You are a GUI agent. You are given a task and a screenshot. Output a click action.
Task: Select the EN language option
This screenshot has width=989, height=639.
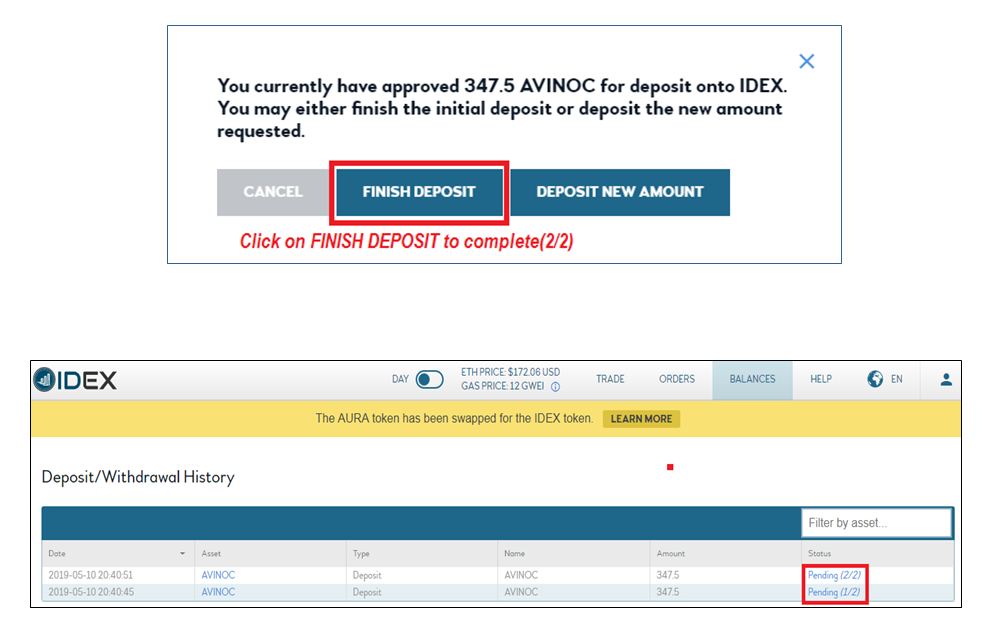pyautogui.click(x=896, y=379)
